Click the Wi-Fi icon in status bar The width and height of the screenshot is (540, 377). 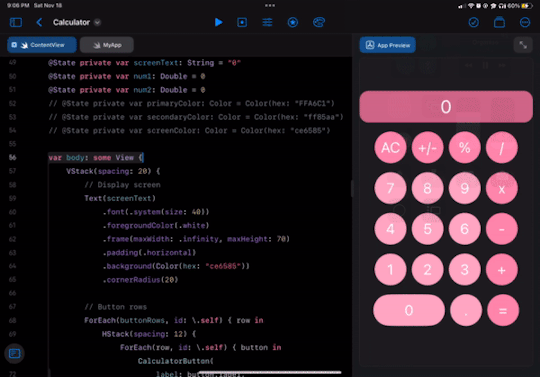[x=471, y=6]
